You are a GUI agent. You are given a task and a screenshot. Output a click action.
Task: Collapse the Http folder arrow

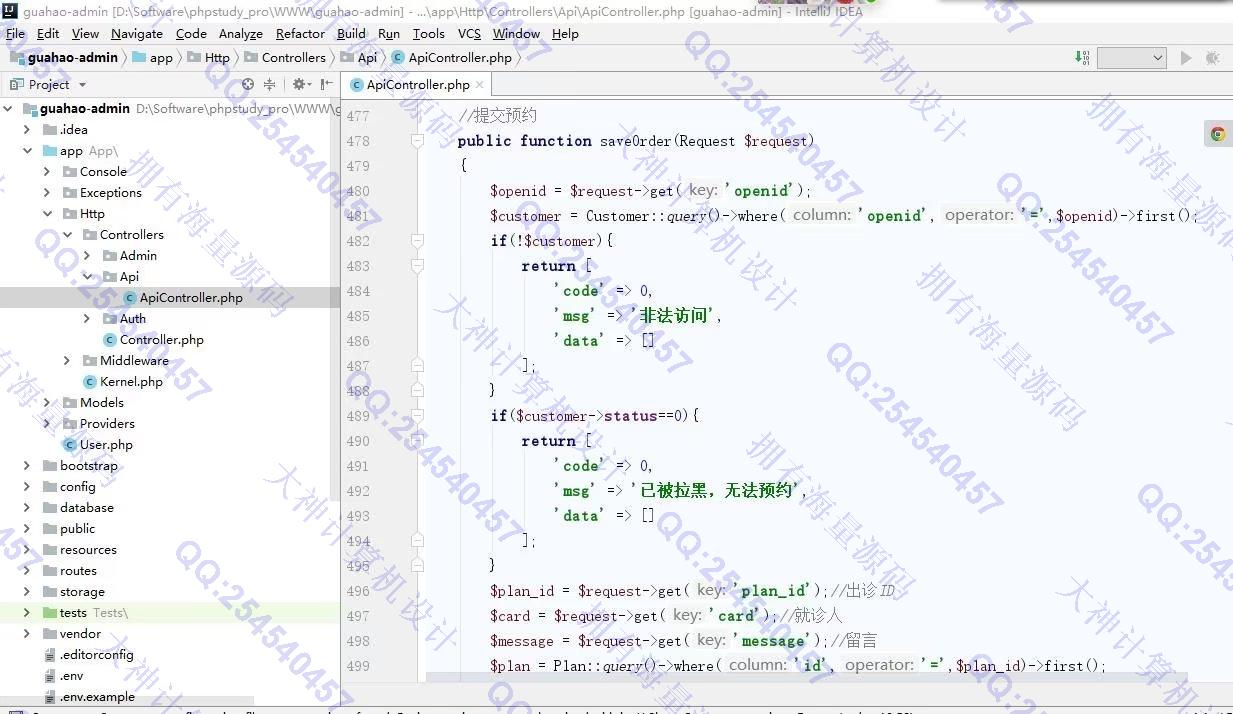click(x=47, y=213)
